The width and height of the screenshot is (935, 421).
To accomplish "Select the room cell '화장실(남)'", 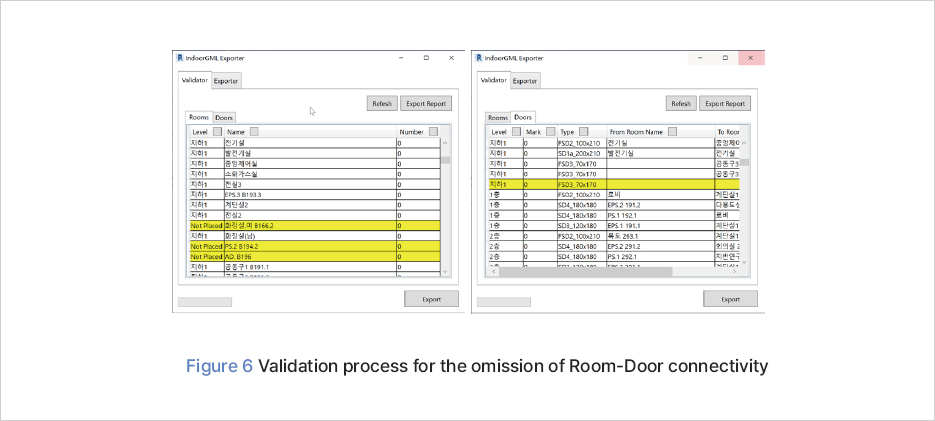I will point(310,236).
